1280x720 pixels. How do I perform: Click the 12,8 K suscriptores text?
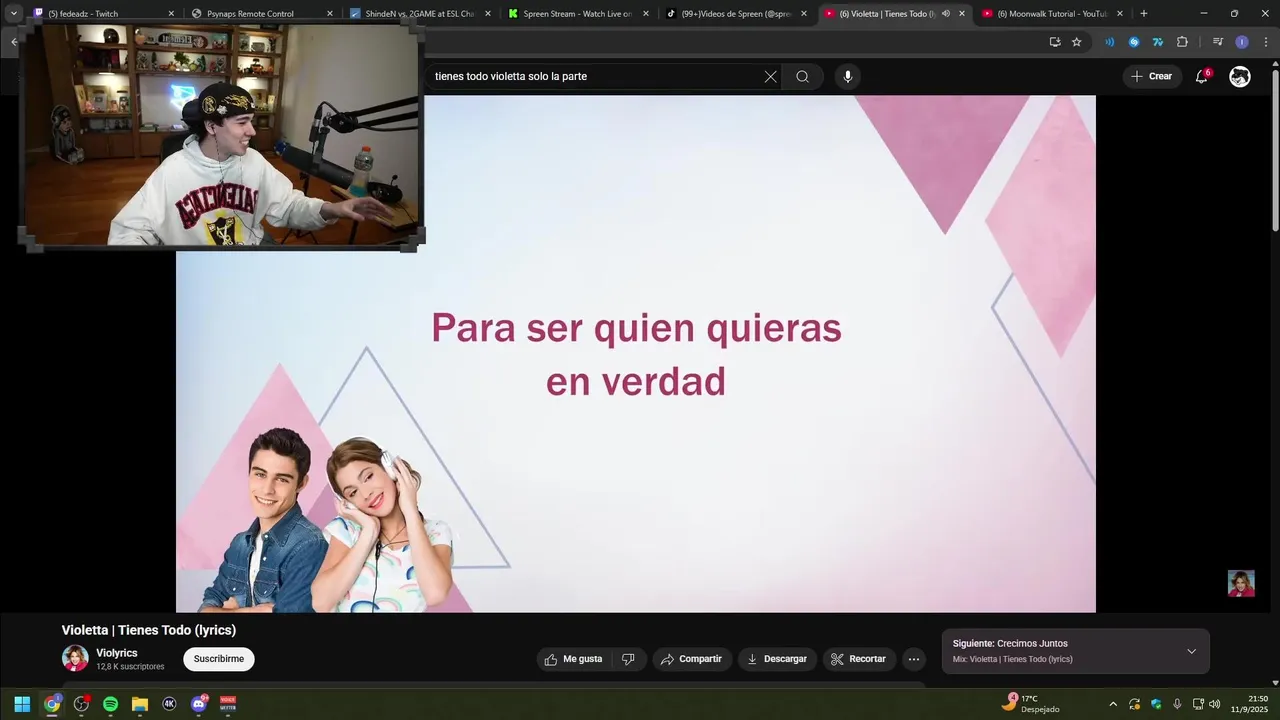130,667
